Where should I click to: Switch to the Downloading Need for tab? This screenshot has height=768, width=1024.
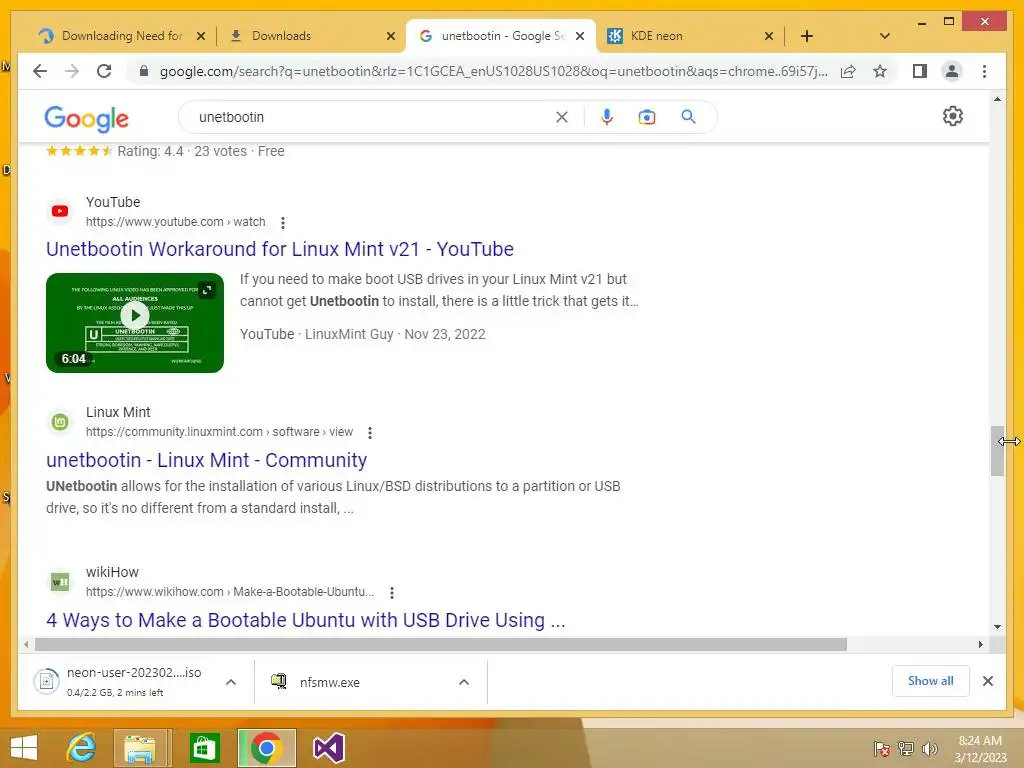click(x=122, y=36)
